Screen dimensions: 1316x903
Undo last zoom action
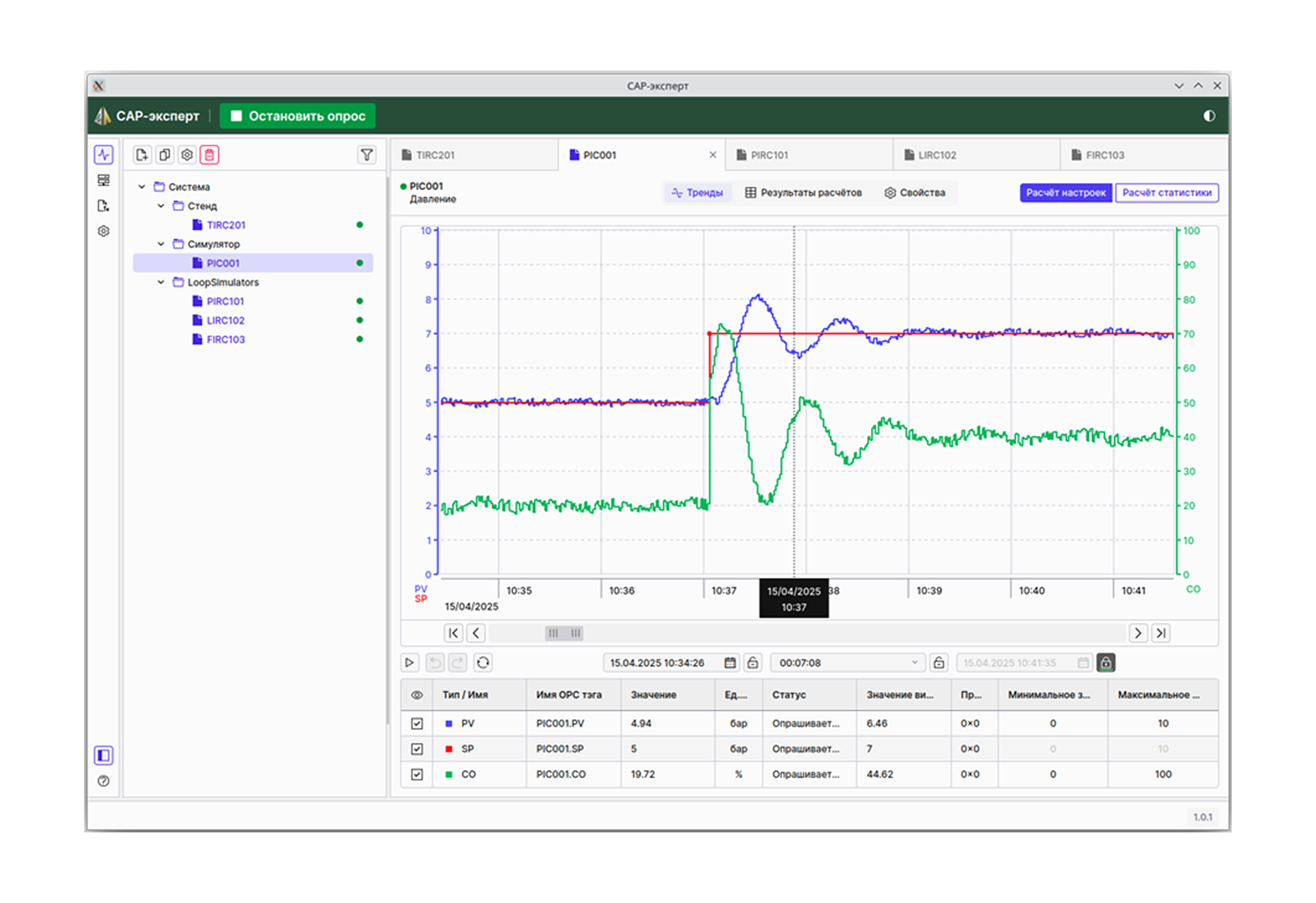(435, 662)
